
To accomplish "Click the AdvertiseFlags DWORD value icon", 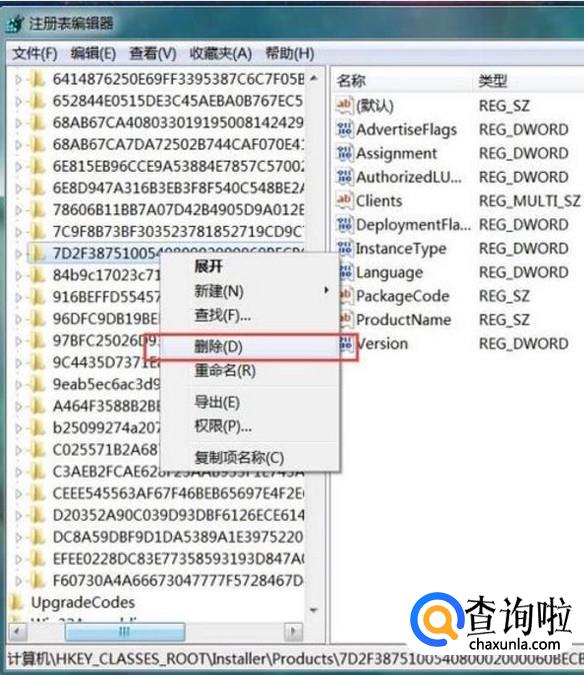I will [x=344, y=129].
